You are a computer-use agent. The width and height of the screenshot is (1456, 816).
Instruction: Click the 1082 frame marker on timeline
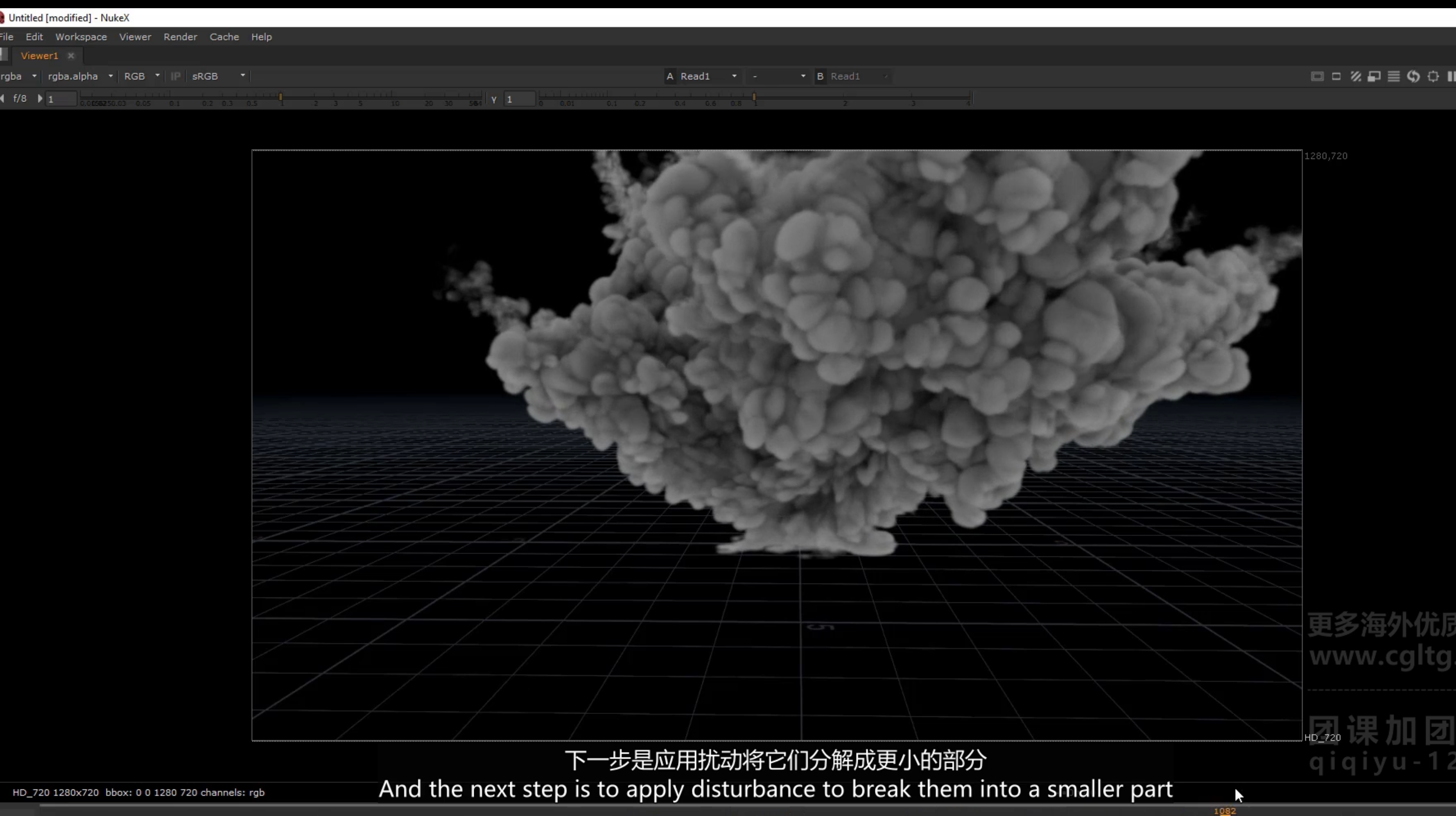(x=1225, y=811)
